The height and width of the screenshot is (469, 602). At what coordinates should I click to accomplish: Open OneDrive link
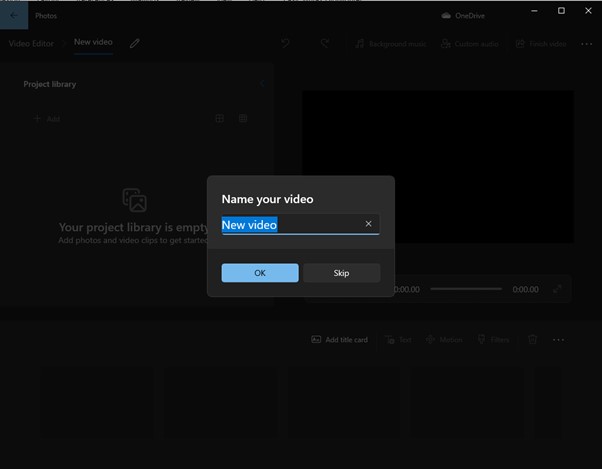click(x=463, y=16)
